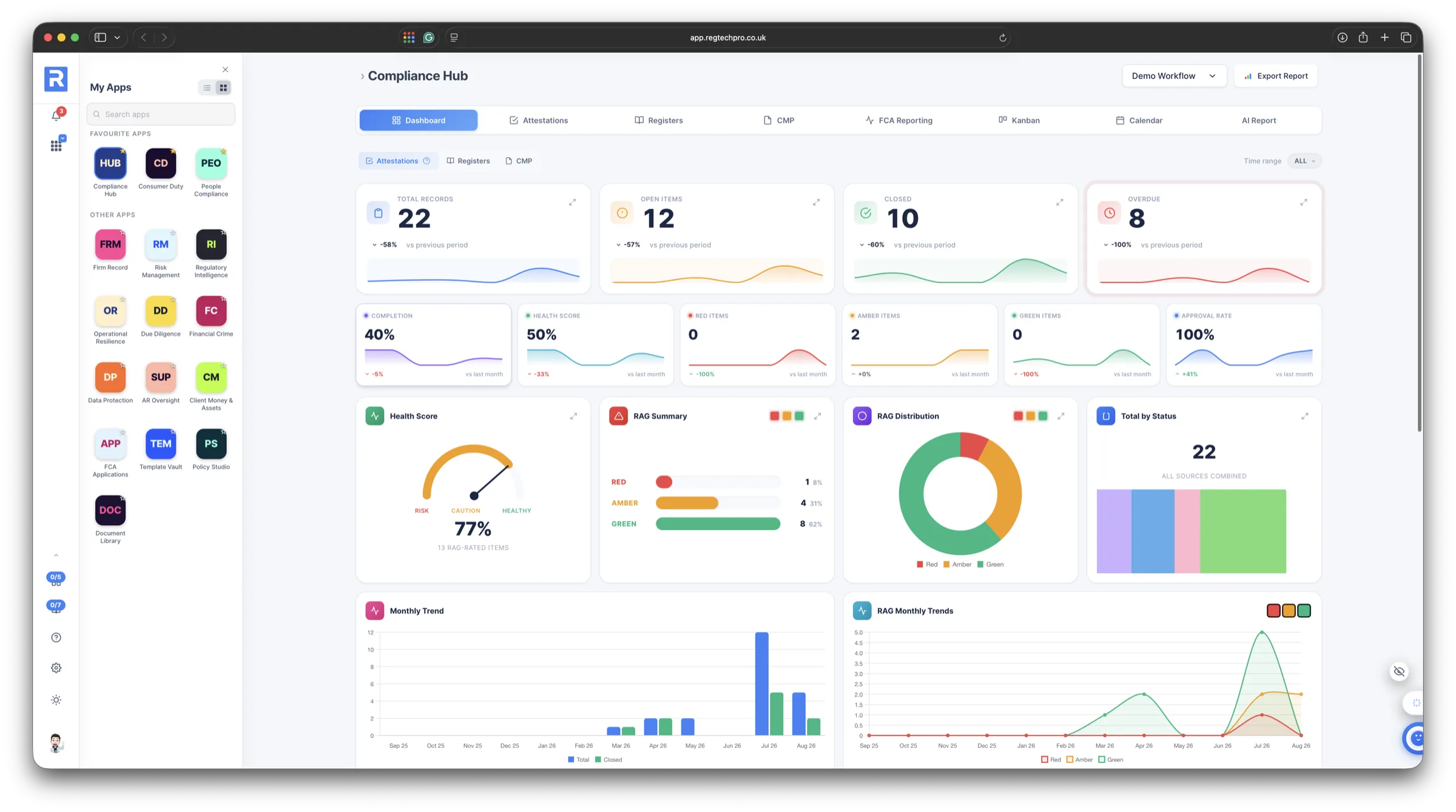
Task: Switch My Apps to list view
Action: pos(207,88)
